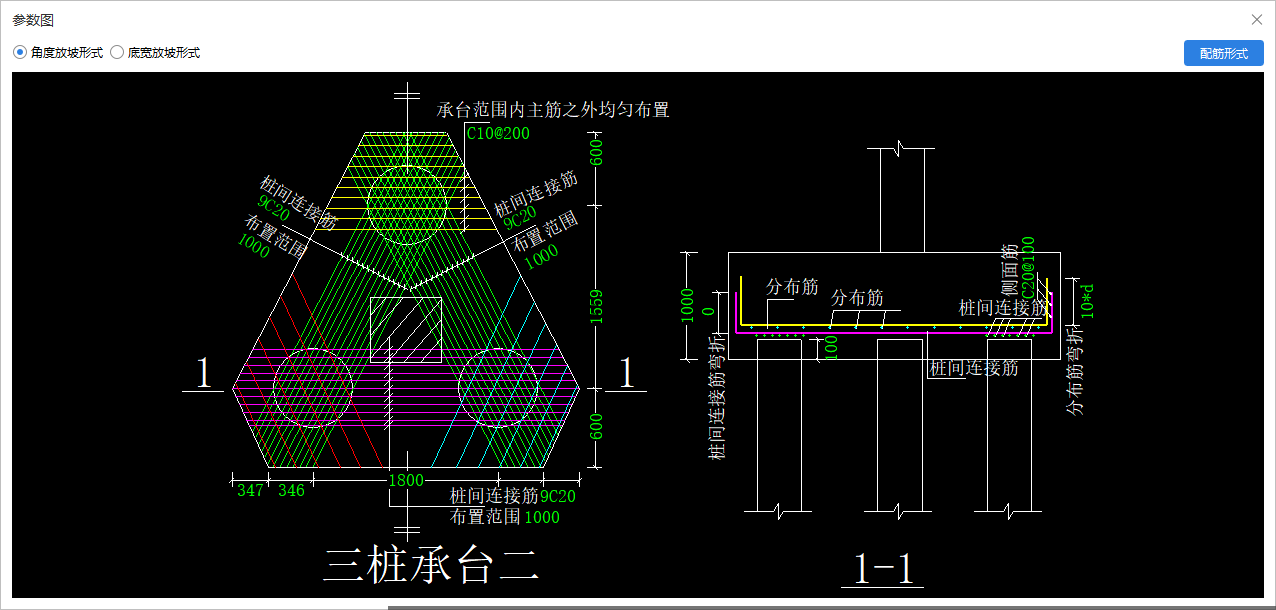This screenshot has height=610, width=1276.
Task: Click the 100 value in section 1-1
Action: click(x=830, y=349)
